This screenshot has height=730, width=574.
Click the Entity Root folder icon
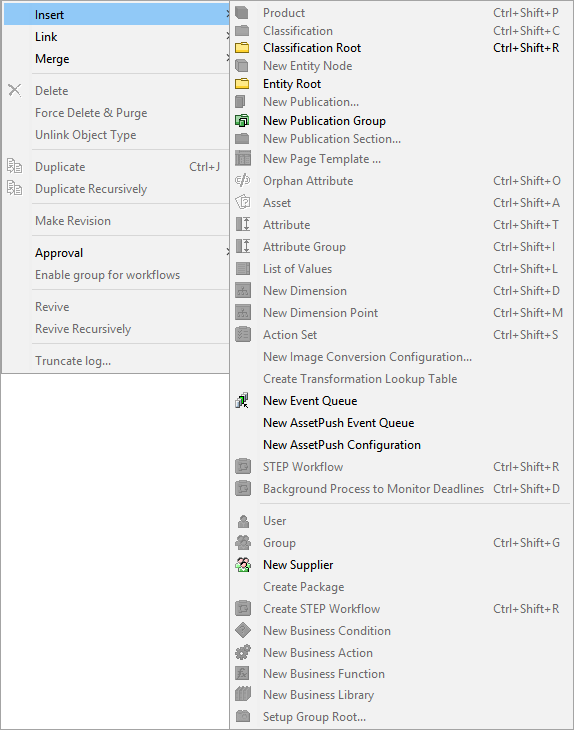[x=242, y=84]
